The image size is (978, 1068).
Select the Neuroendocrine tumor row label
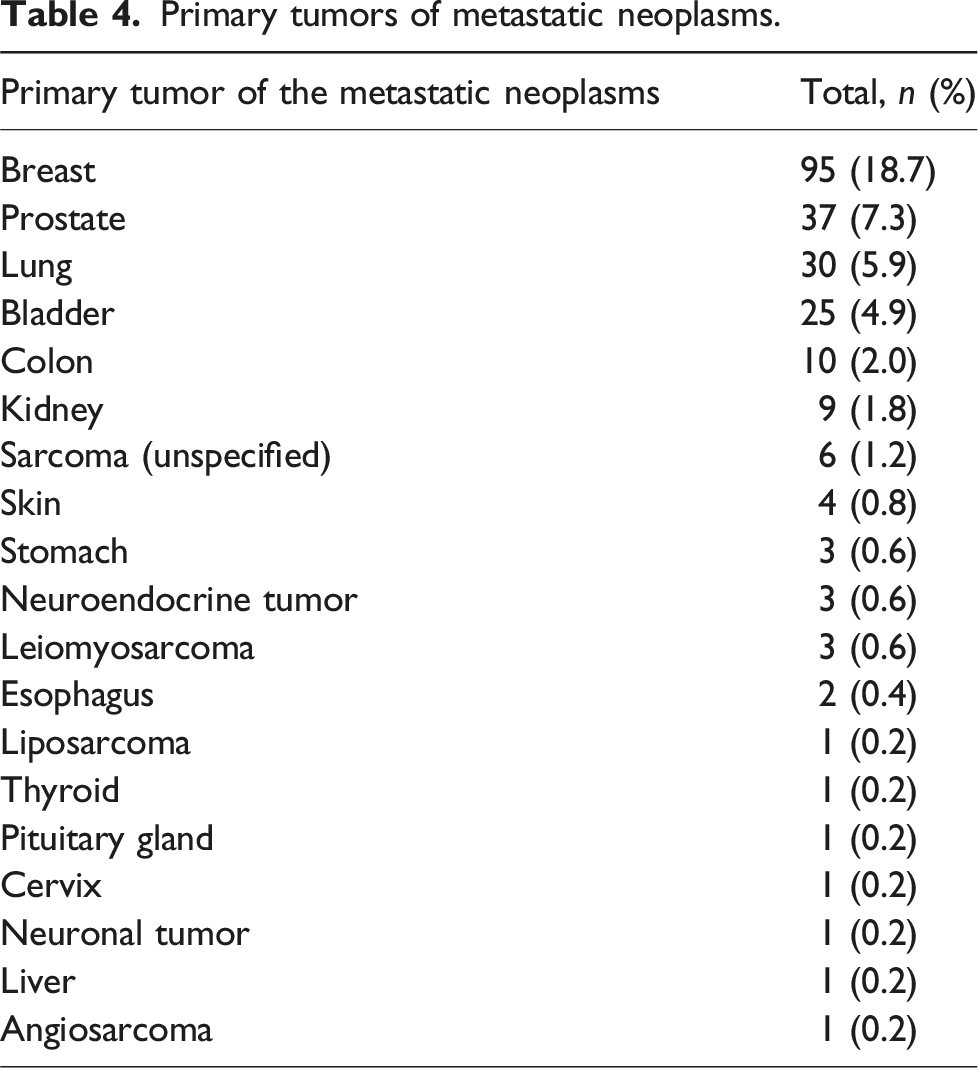coord(179,600)
